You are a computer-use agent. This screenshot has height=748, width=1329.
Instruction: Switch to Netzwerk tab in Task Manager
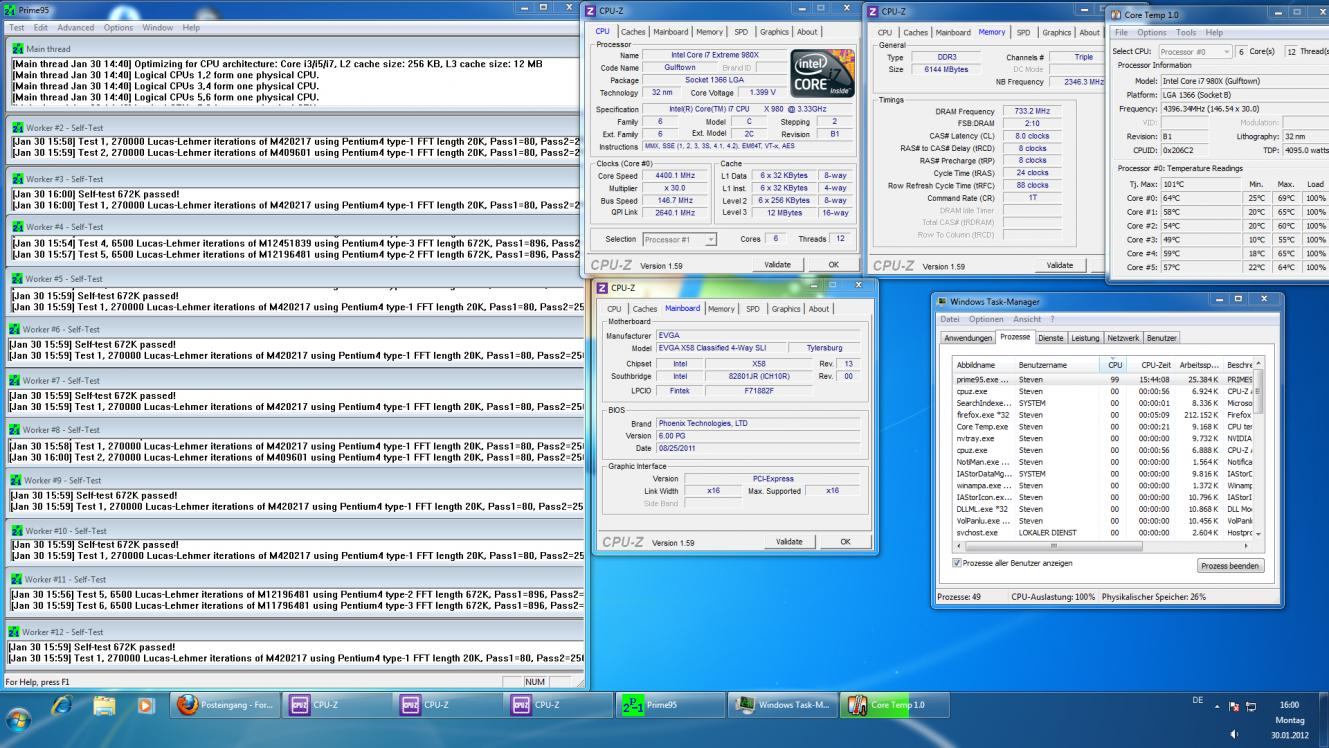point(1123,338)
